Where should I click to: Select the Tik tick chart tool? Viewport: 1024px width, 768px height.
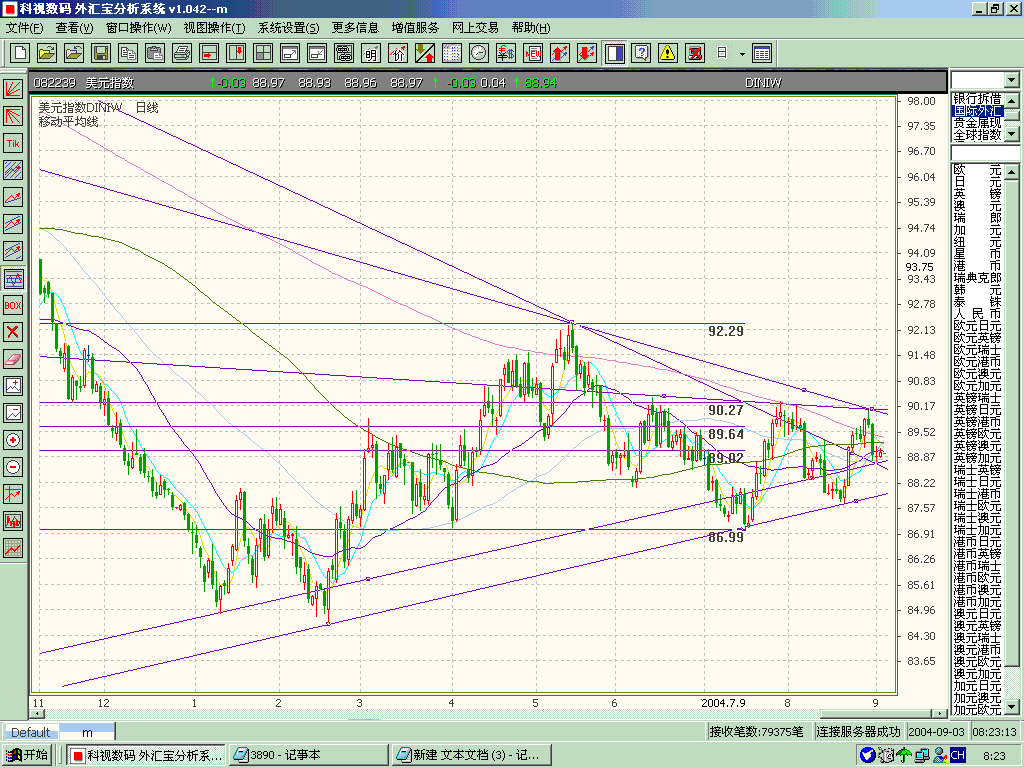[x=13, y=144]
